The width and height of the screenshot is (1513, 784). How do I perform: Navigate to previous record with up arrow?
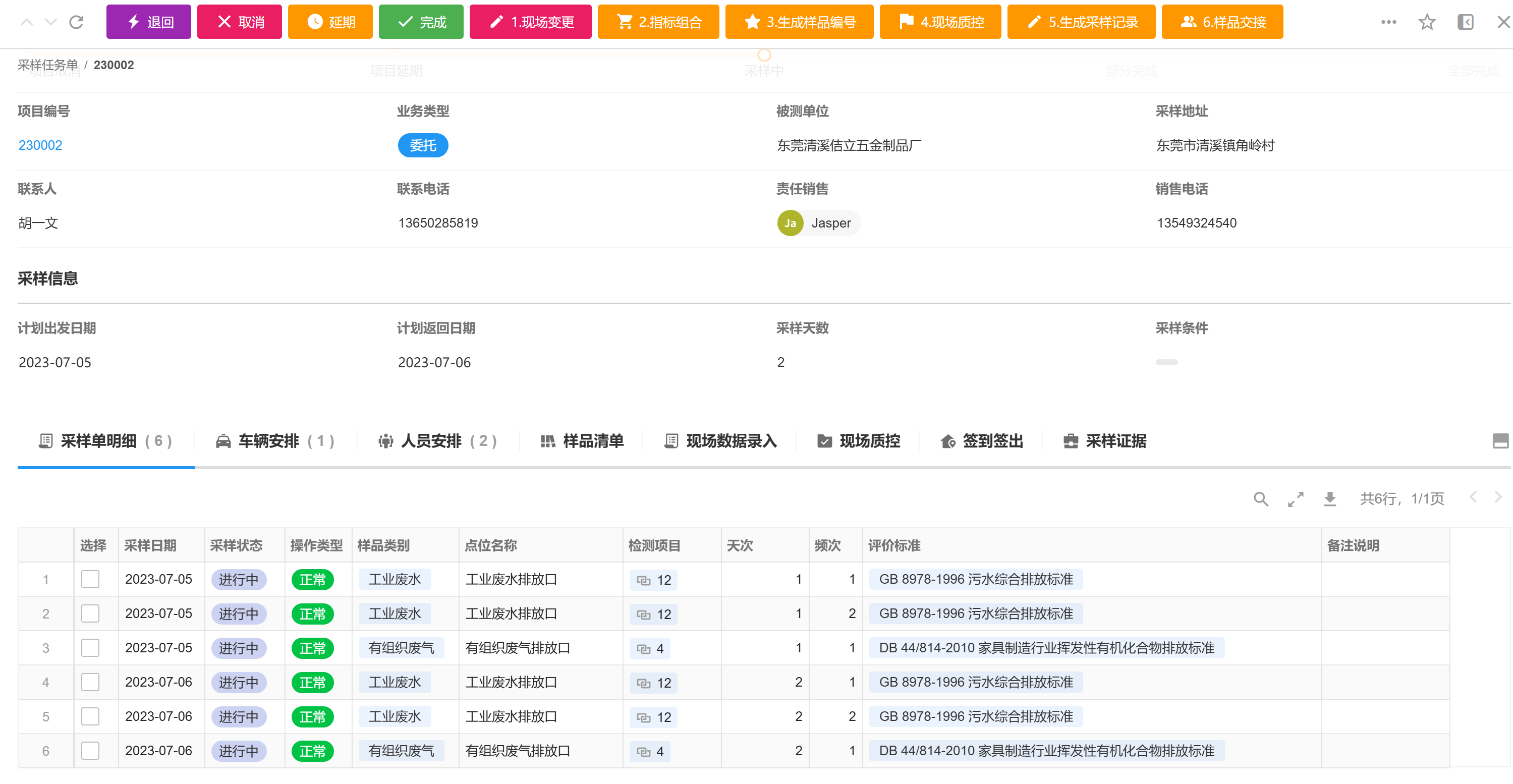point(26,22)
